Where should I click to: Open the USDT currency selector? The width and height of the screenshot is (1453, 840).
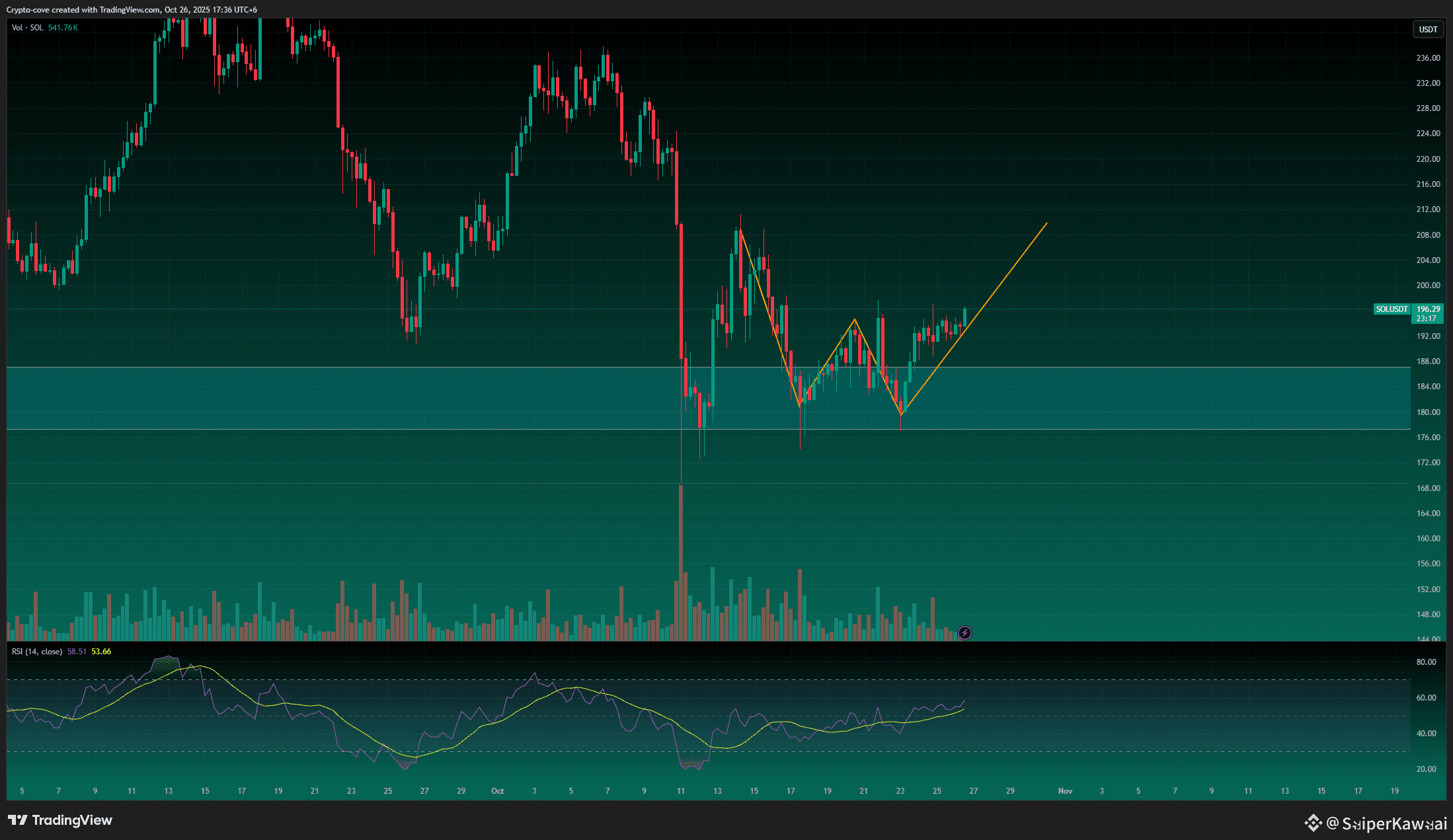pos(1428,29)
